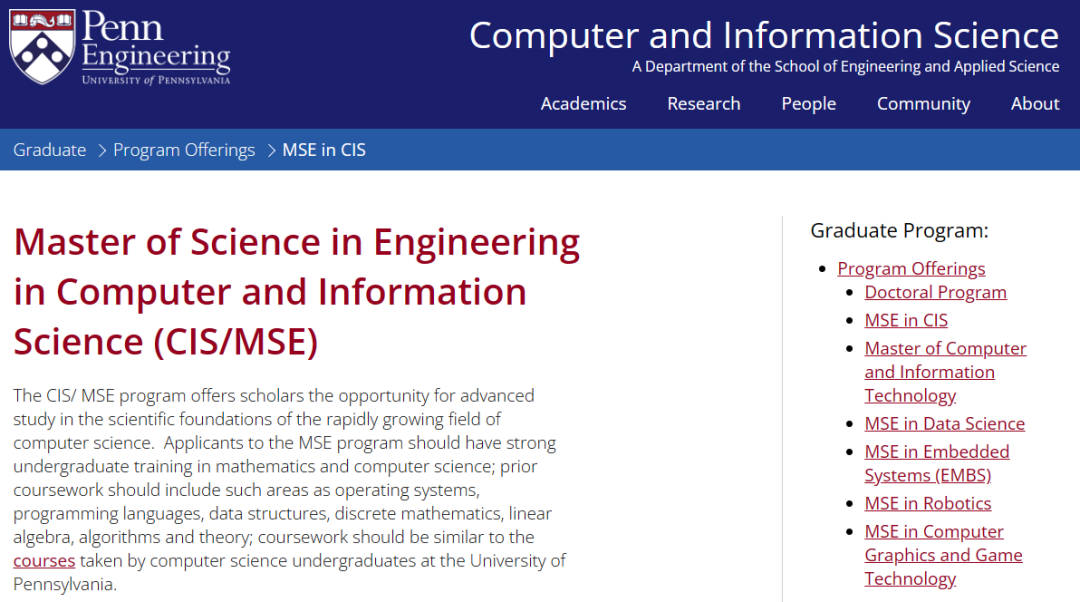
Task: Open MSE in Computer Graphics and Game Technology
Action: point(944,555)
